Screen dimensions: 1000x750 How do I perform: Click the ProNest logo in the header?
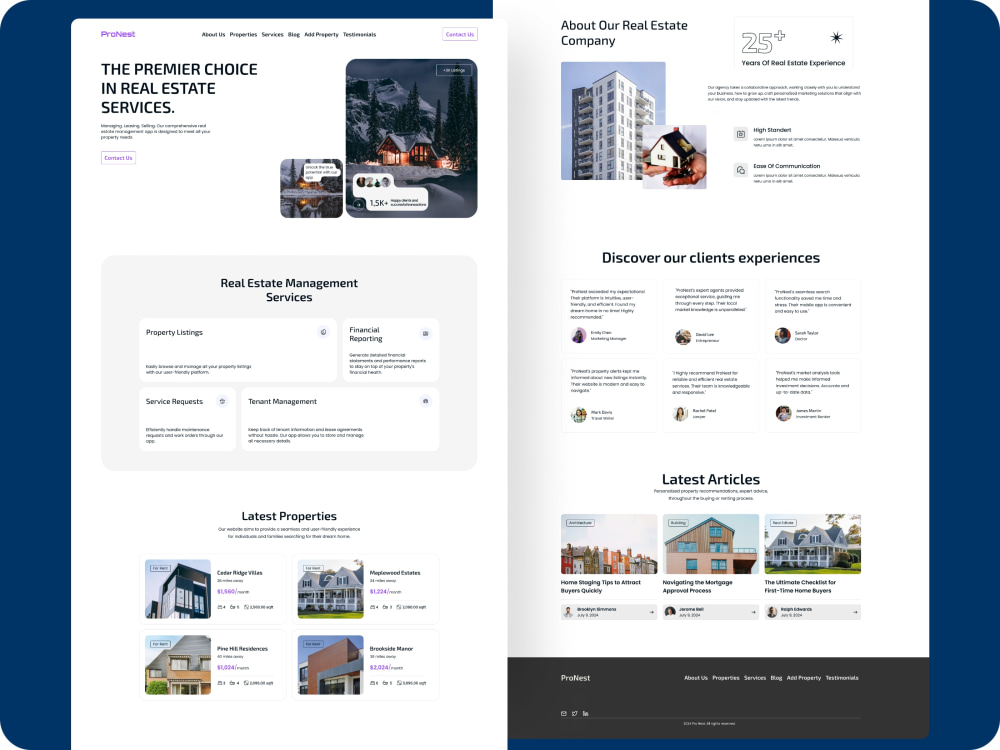coord(118,34)
